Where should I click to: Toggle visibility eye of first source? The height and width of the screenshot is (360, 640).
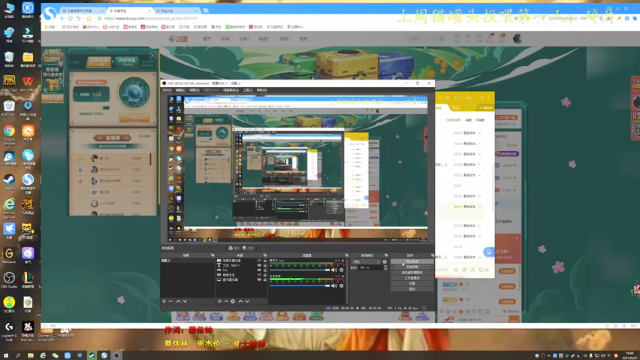click(x=259, y=260)
